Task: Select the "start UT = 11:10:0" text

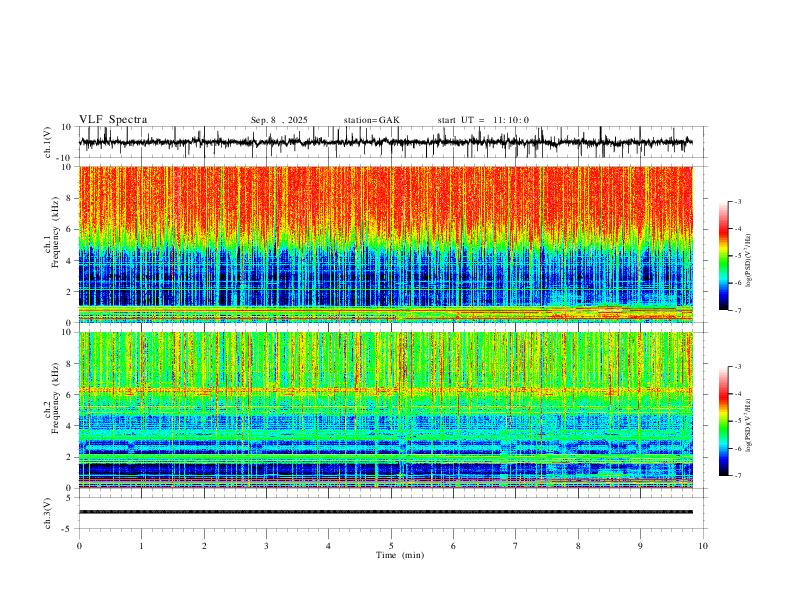Action: (x=483, y=120)
